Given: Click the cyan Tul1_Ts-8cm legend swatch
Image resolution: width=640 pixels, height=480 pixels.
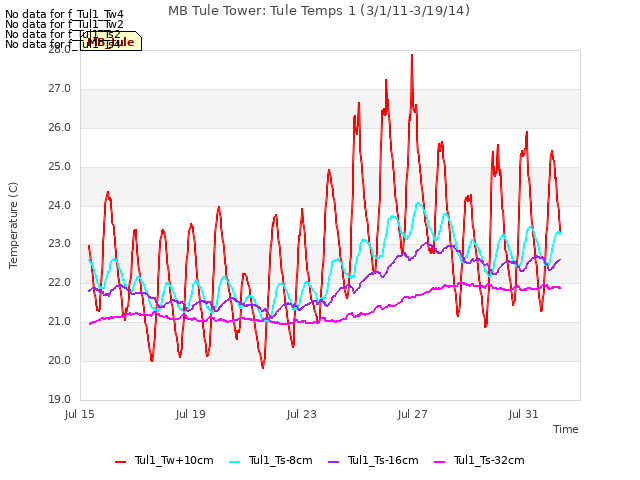Looking at the screenshot, I should point(235,462).
